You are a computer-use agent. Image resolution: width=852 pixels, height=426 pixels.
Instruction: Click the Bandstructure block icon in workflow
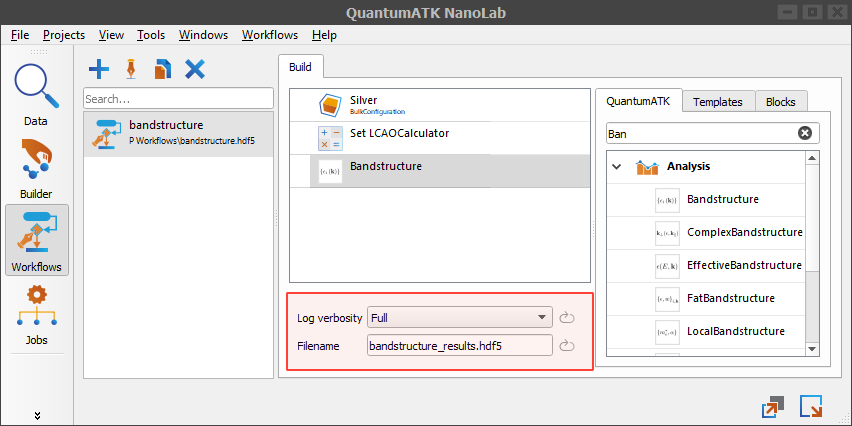[x=330, y=171]
